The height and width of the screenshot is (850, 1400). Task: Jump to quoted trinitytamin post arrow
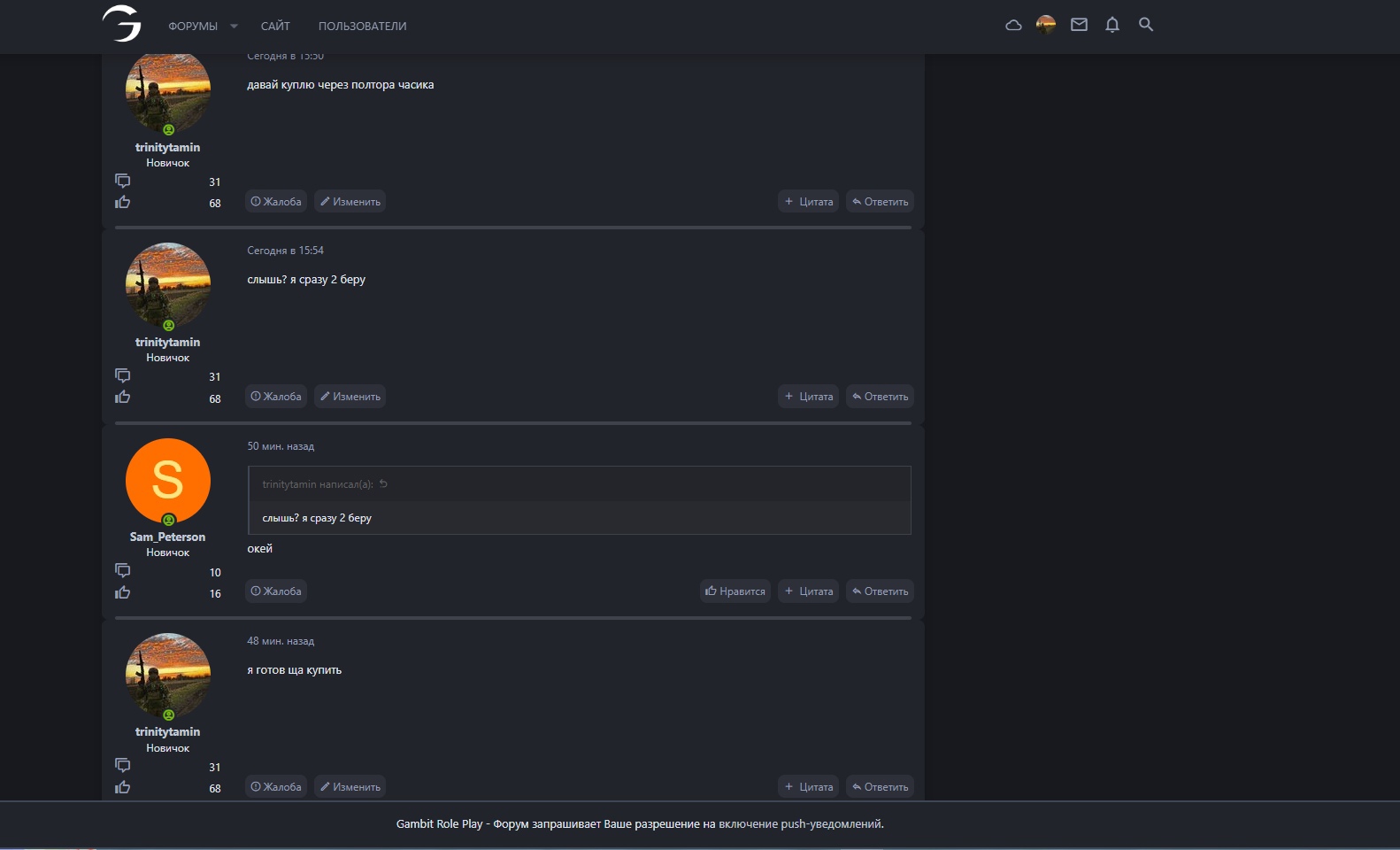[x=383, y=484]
